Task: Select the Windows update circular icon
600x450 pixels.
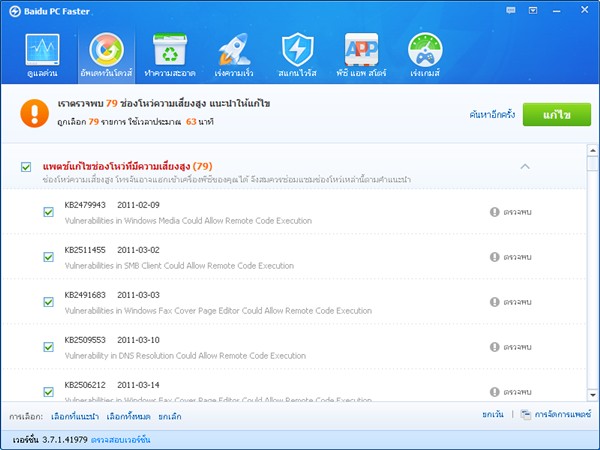Action: tap(106, 50)
